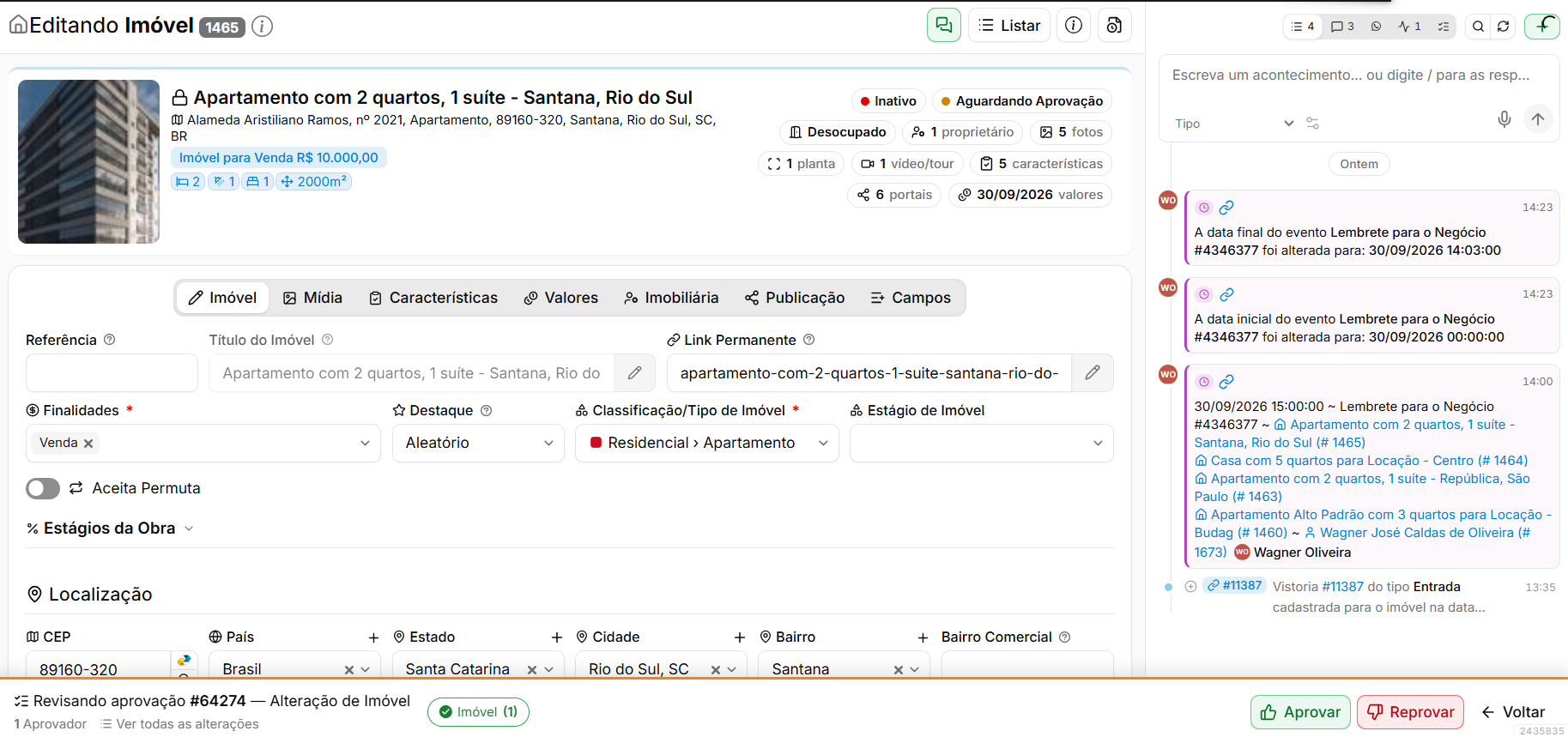
Task: Open Ver todas as alterações link
Action: [x=179, y=724]
